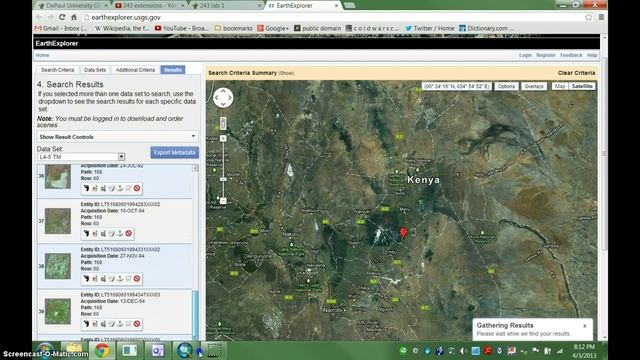Open thumbnail of result 38
Image resolution: width=640 pixels, height=360 pixels.
coord(58,266)
